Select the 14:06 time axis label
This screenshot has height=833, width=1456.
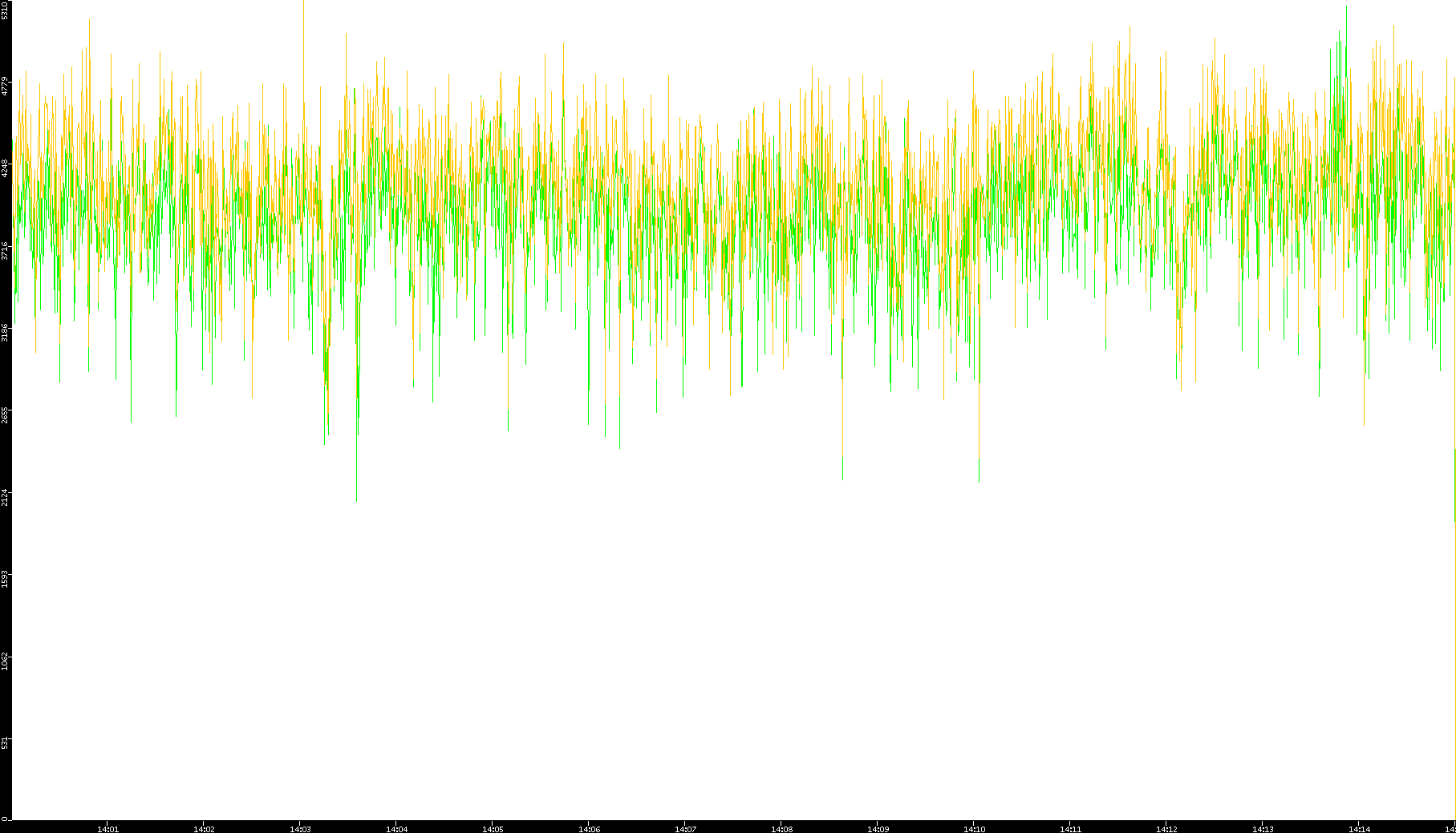pos(589,829)
